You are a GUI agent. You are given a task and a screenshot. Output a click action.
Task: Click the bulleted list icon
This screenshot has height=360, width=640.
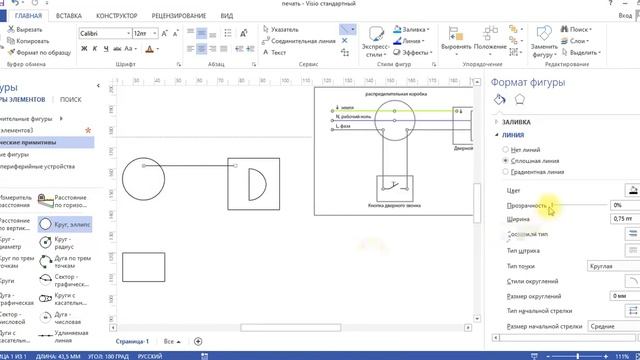[228, 33]
